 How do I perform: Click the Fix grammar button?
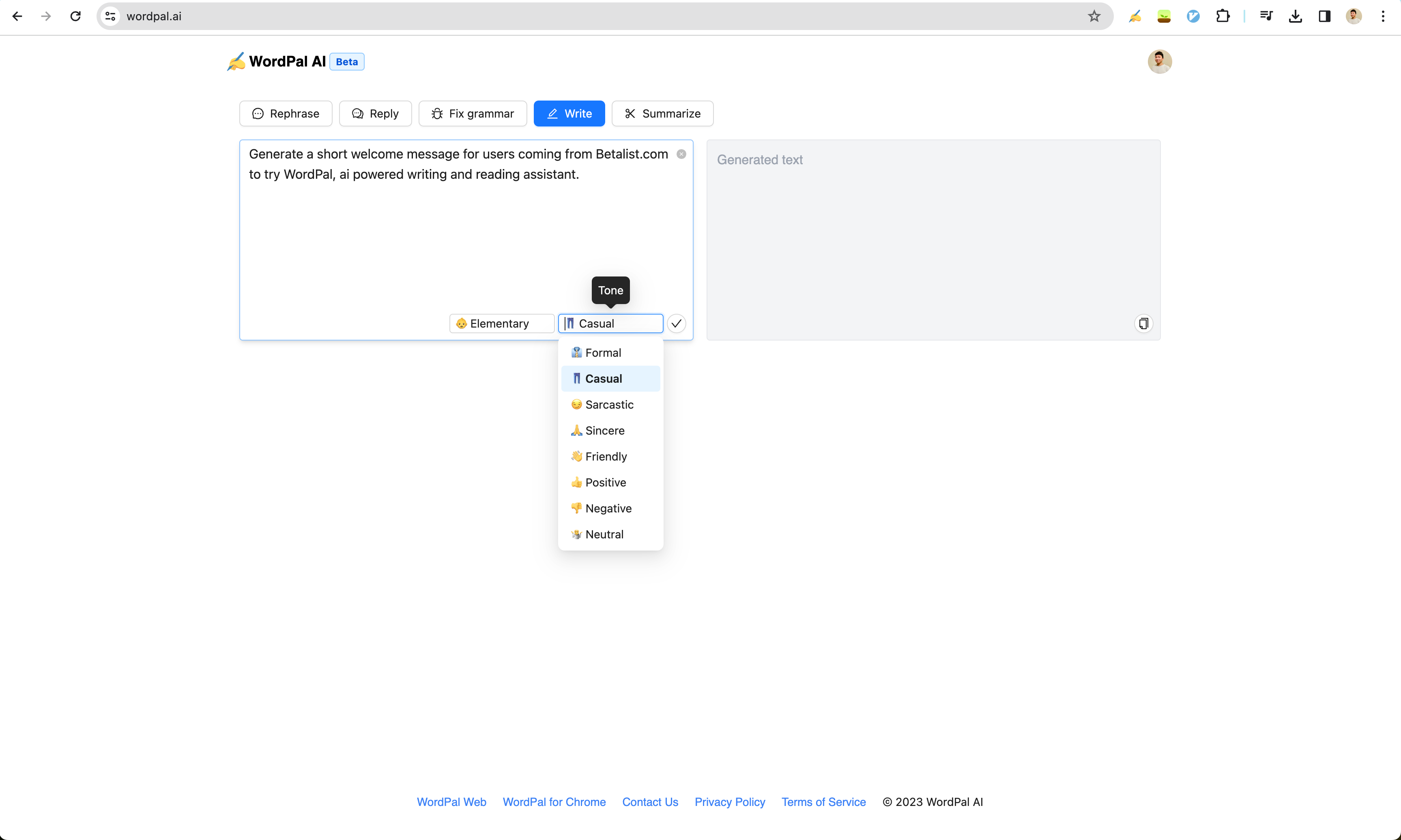472,113
